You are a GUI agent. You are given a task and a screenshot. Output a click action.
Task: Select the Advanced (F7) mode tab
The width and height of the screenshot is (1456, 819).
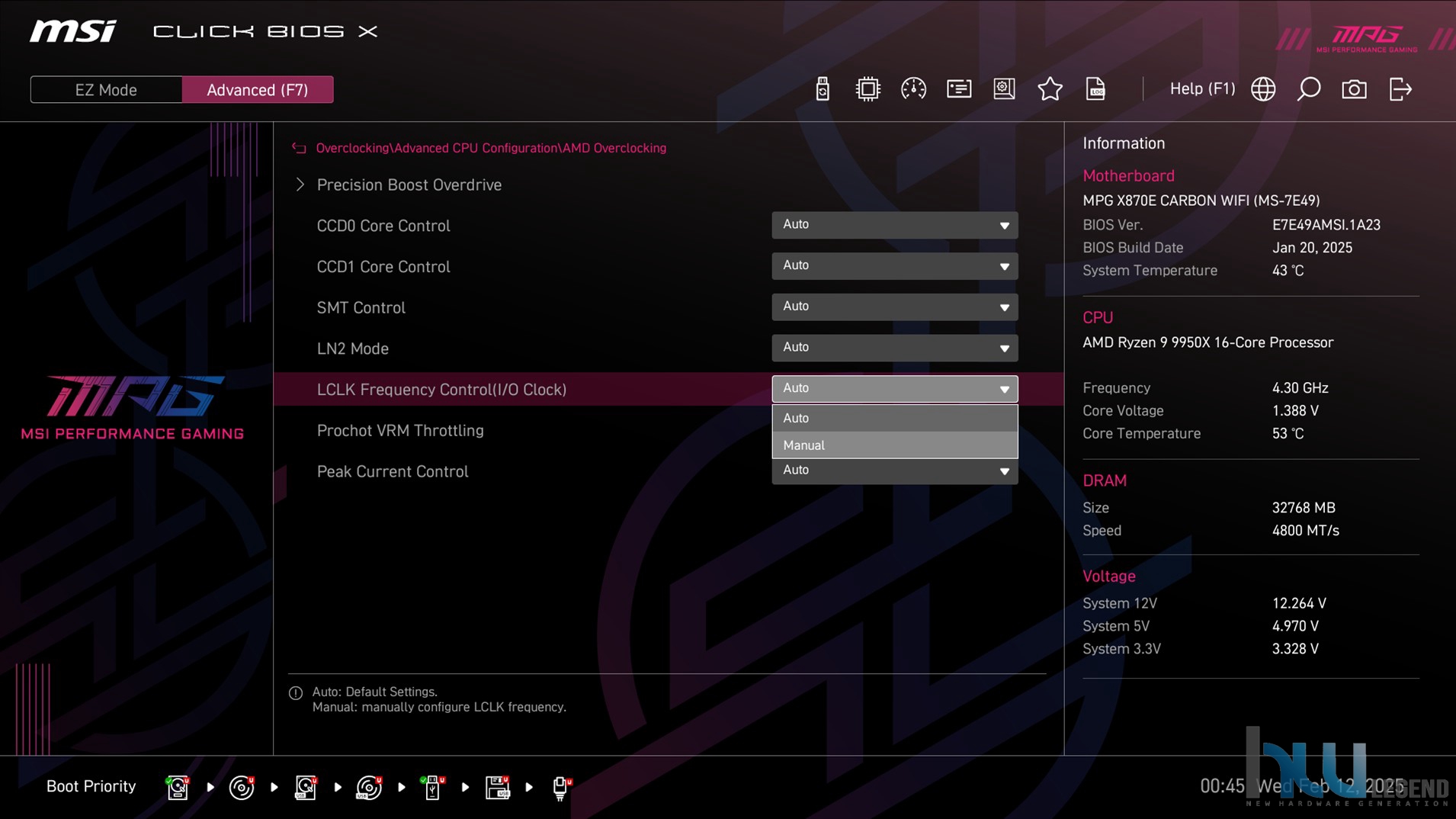click(x=258, y=89)
